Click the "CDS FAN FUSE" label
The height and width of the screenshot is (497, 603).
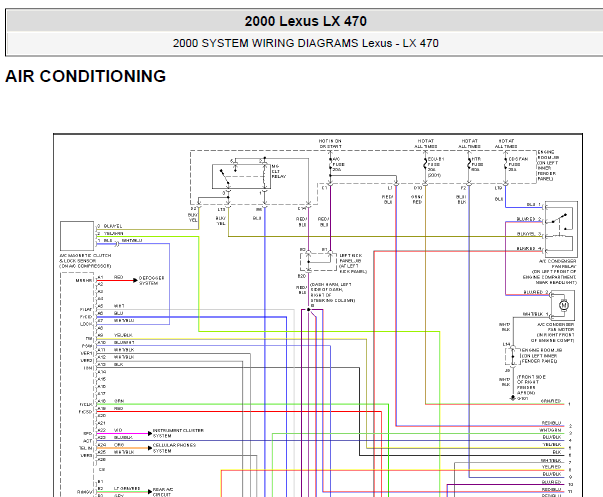tap(518, 164)
